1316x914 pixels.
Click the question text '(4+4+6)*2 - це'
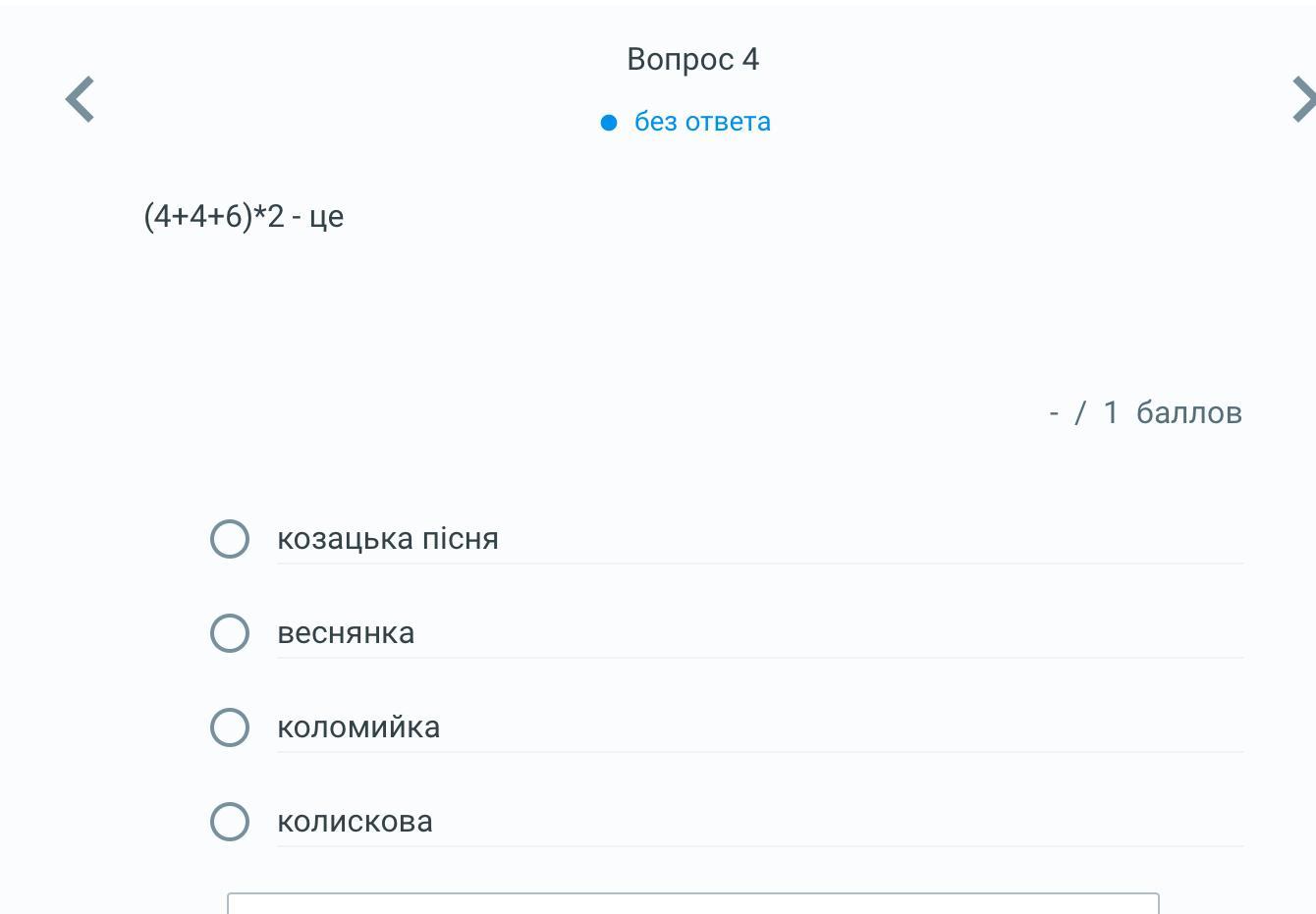click(x=244, y=216)
